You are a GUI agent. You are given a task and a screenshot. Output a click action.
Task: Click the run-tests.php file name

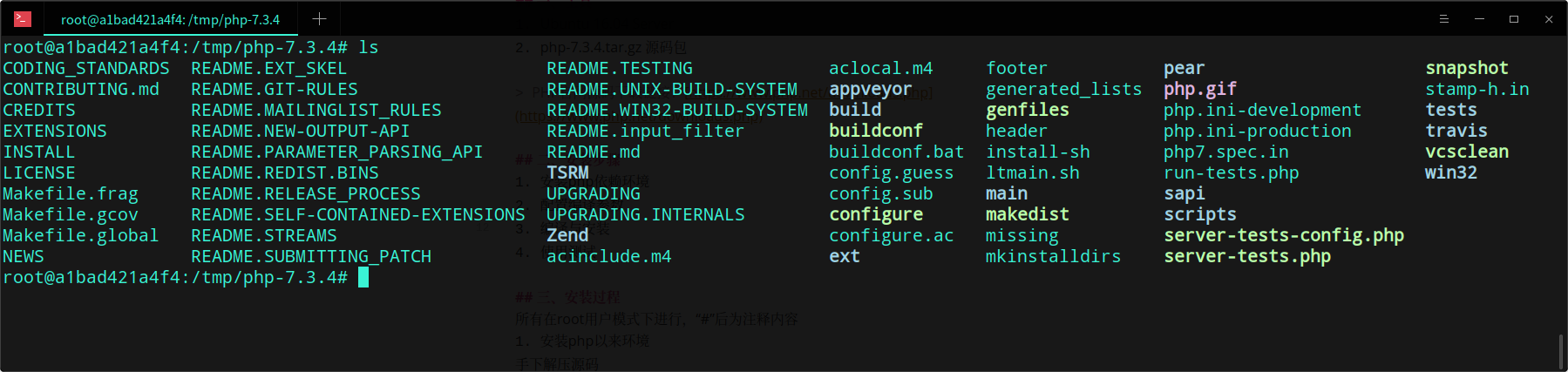[x=1231, y=172]
